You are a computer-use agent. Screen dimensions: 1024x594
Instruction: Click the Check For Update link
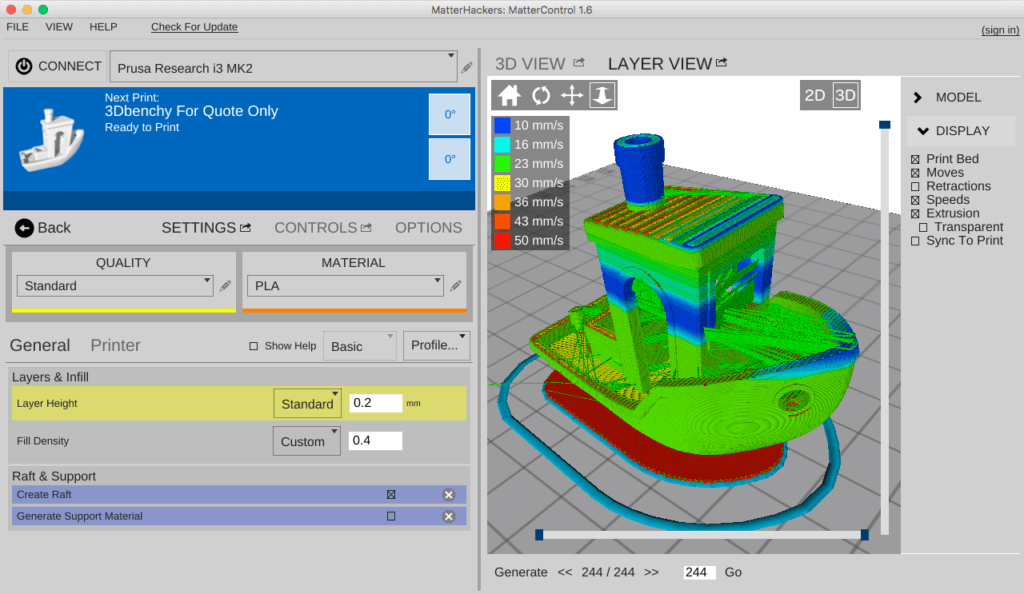coord(194,27)
